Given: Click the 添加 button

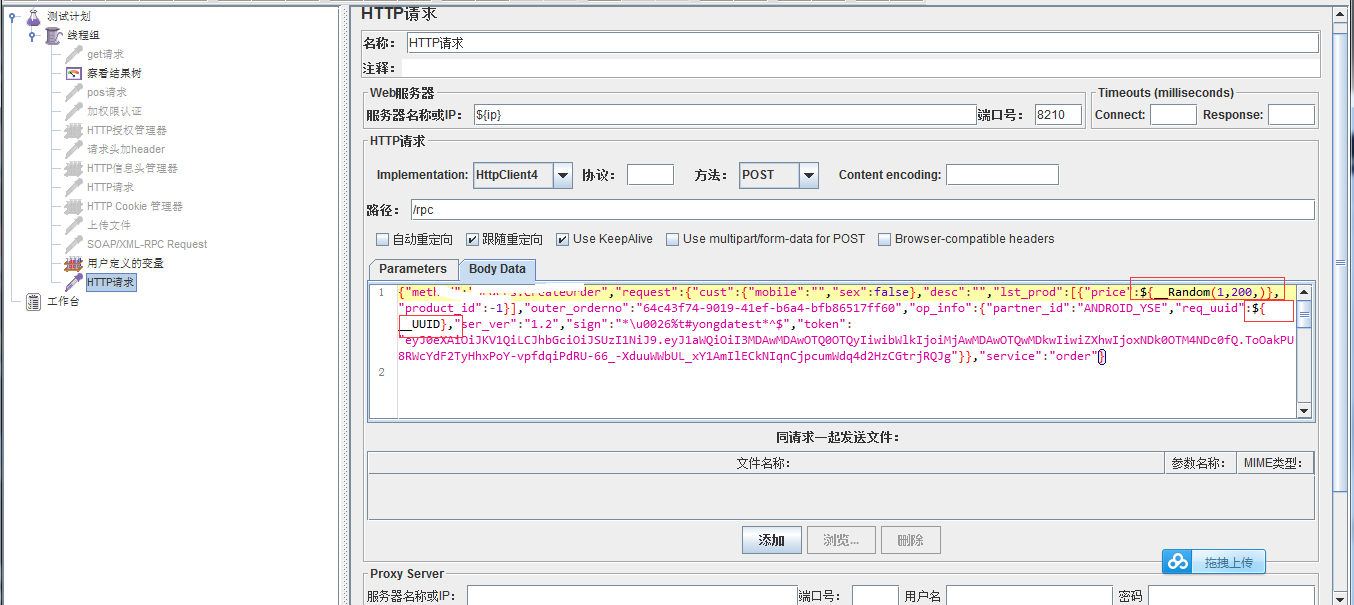Looking at the screenshot, I should tap(772, 540).
